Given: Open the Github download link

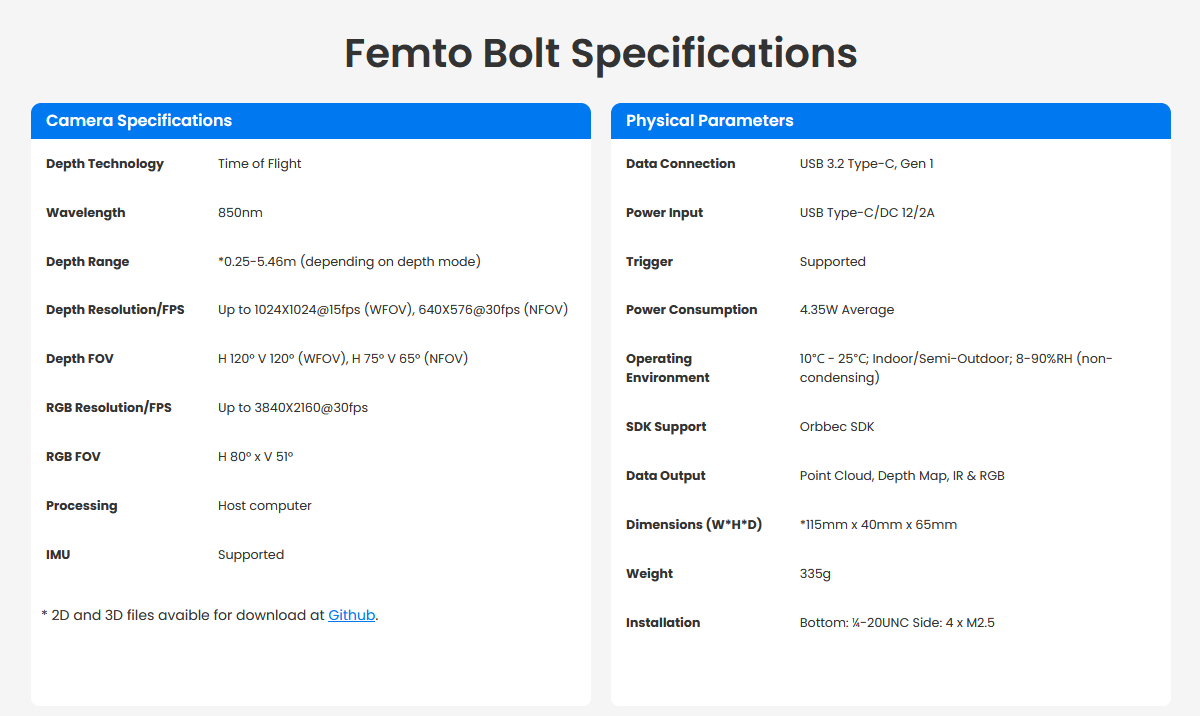Looking at the screenshot, I should tap(351, 615).
